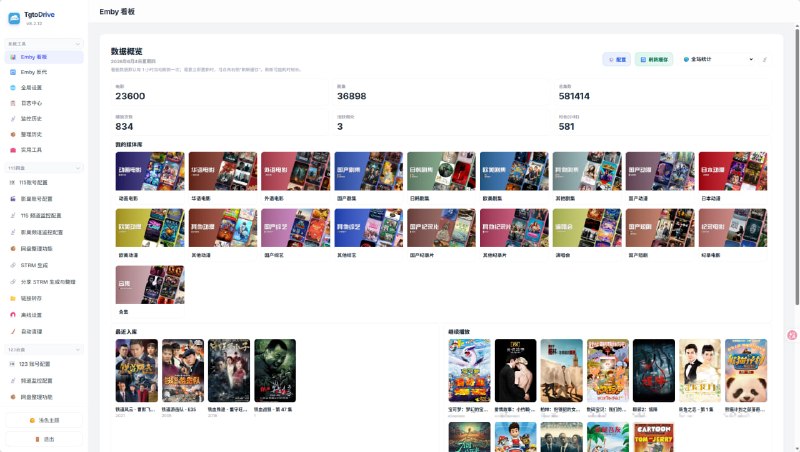The image size is (800, 452).
Task: Open 自动清理 in the sidebar
Action: [44, 332]
